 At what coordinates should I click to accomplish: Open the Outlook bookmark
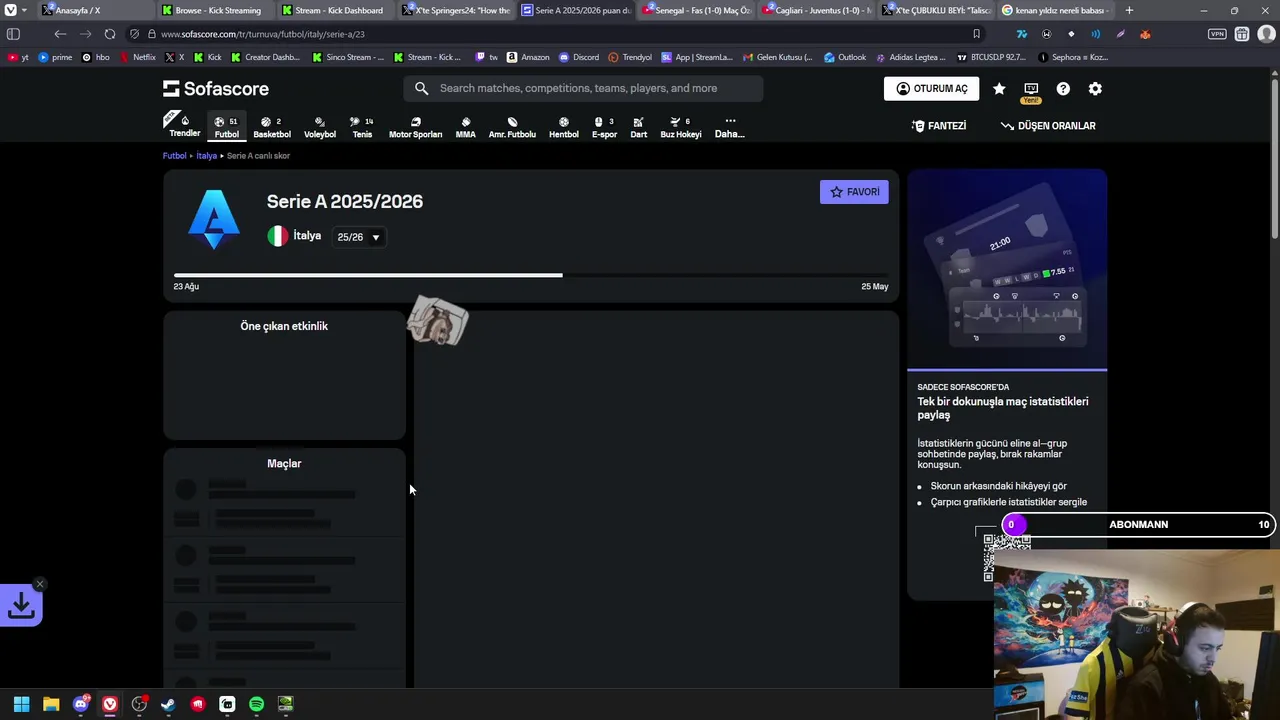[x=845, y=57]
